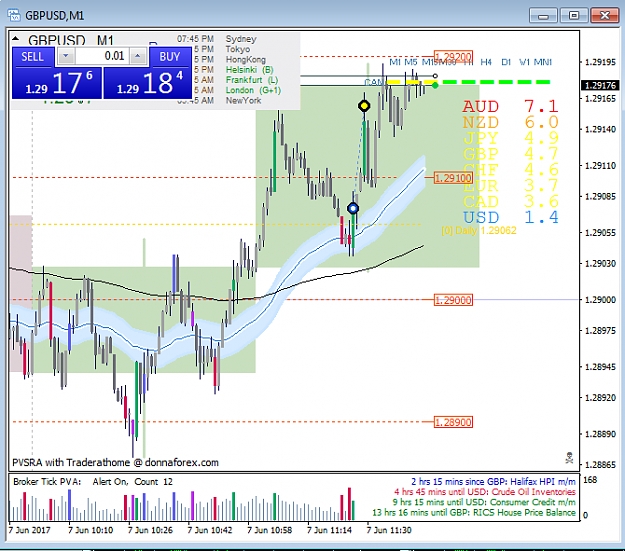Image resolution: width=625 pixels, height=551 pixels.
Task: Minimize the GBPUSD,M1 chart window
Action: [543, 16]
